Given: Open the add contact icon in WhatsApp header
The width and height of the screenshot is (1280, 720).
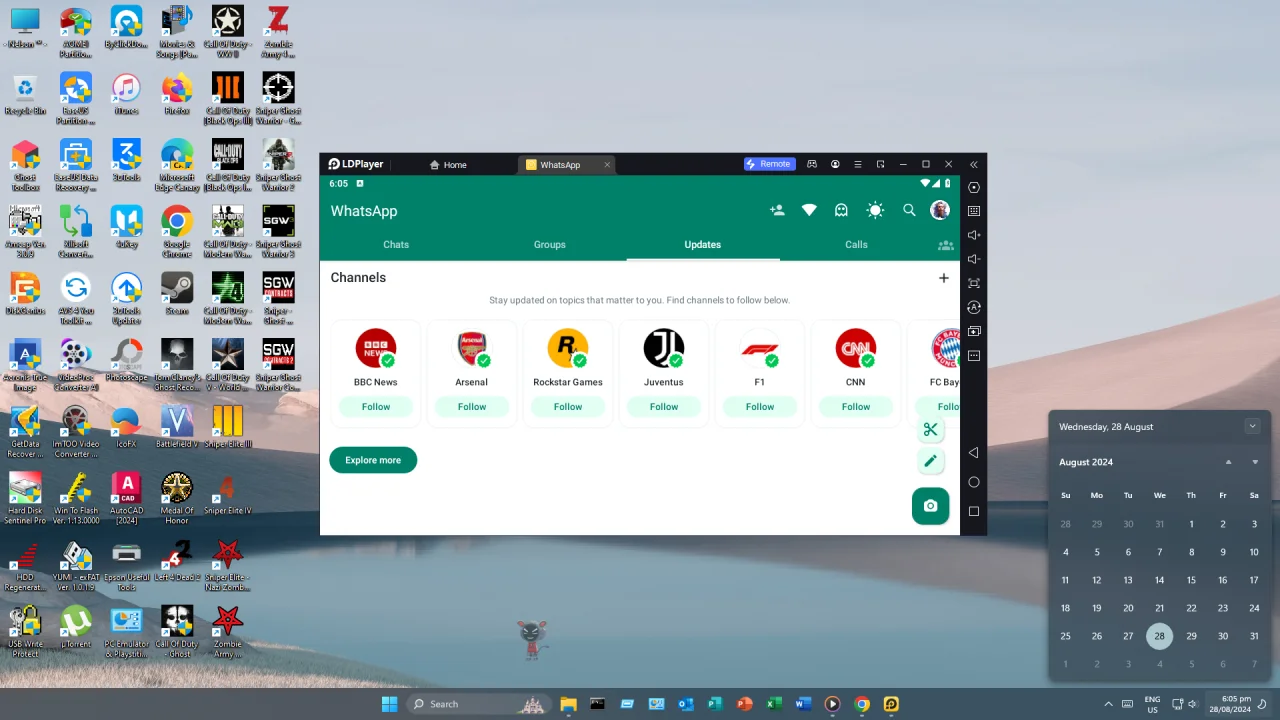Looking at the screenshot, I should 777,210.
